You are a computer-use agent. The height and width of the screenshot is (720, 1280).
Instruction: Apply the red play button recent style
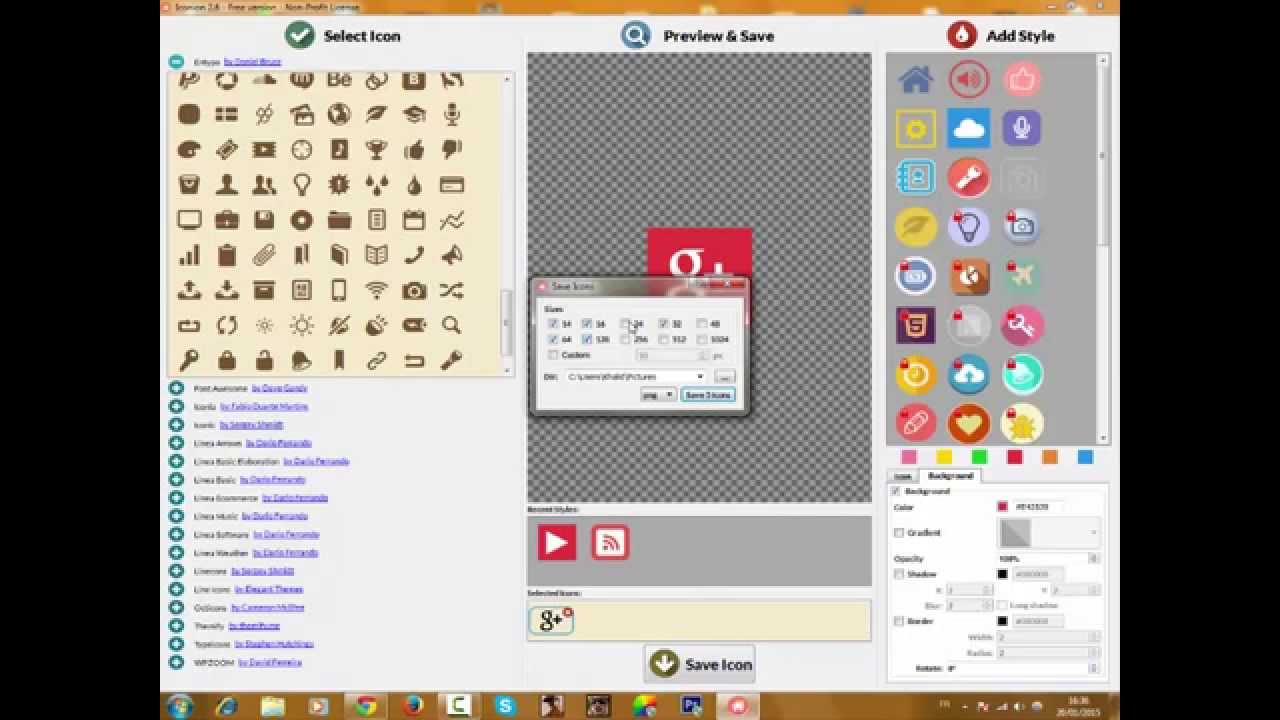[x=557, y=543]
